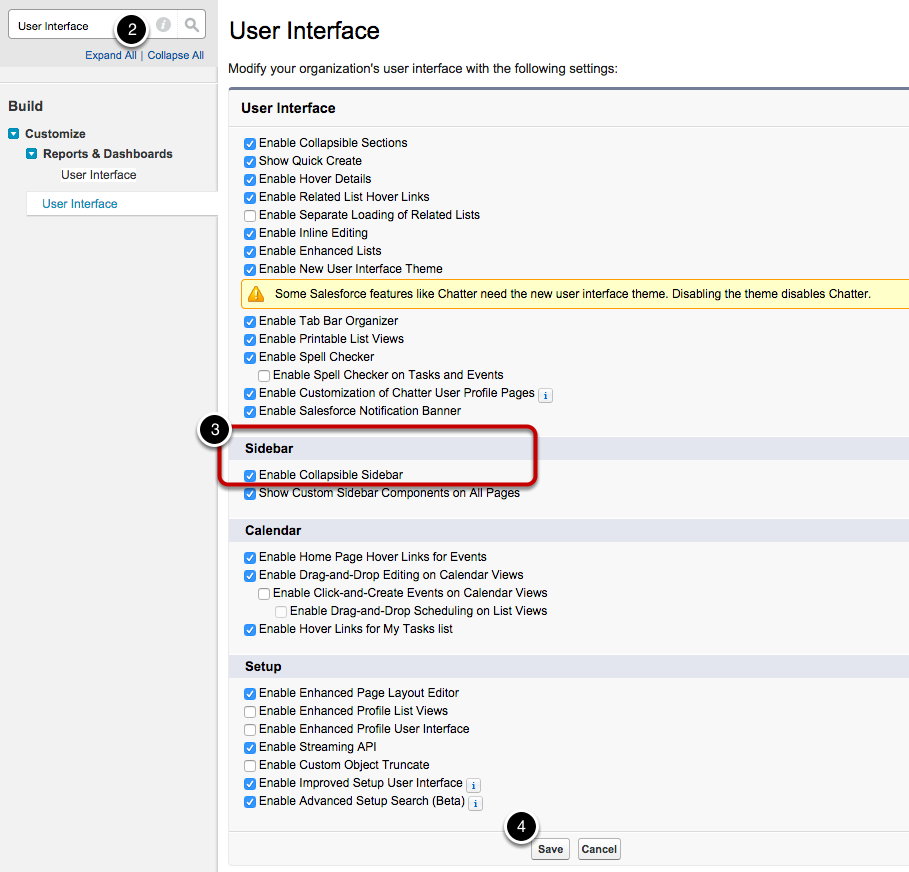Click the help info icon beside the search box
Viewport: 909px width, 872px height.
pyautogui.click(x=162, y=24)
